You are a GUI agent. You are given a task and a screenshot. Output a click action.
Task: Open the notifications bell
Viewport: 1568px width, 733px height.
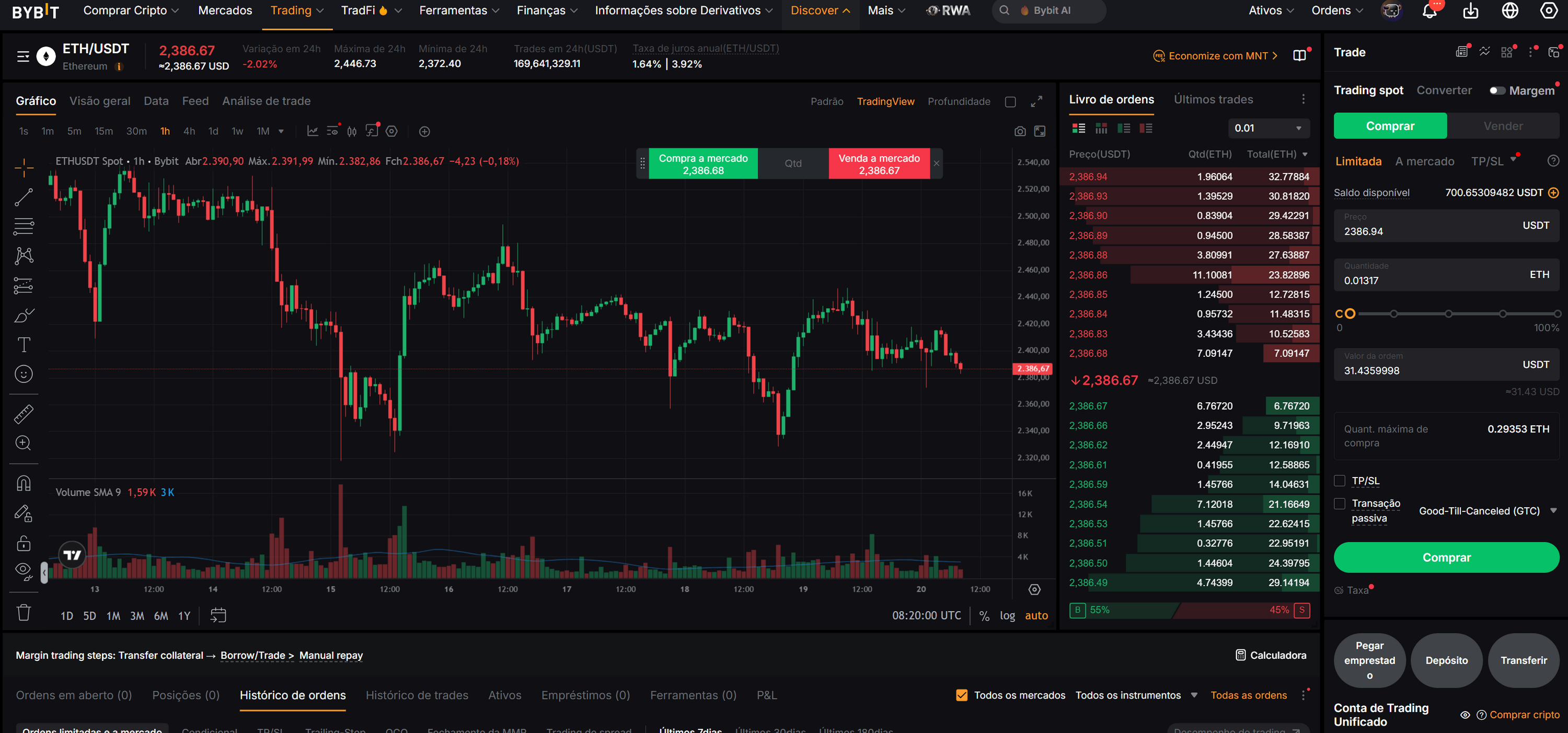(x=1429, y=11)
